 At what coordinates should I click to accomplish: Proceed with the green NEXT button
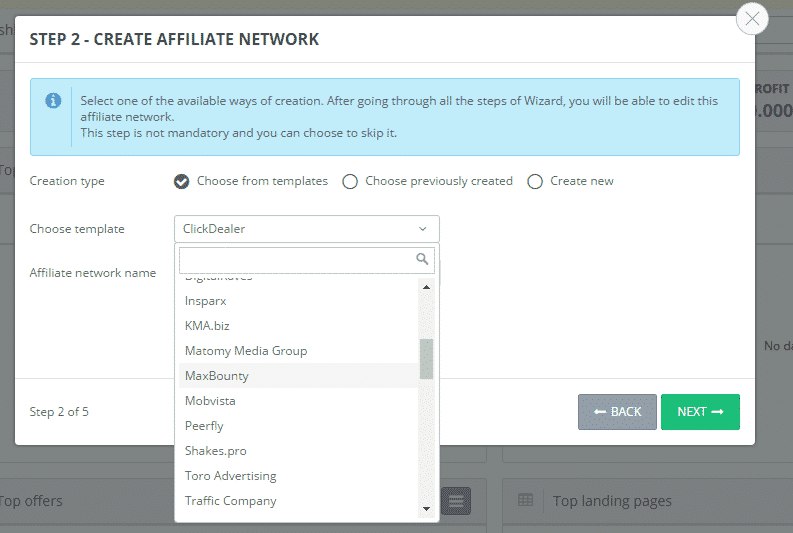click(x=700, y=412)
